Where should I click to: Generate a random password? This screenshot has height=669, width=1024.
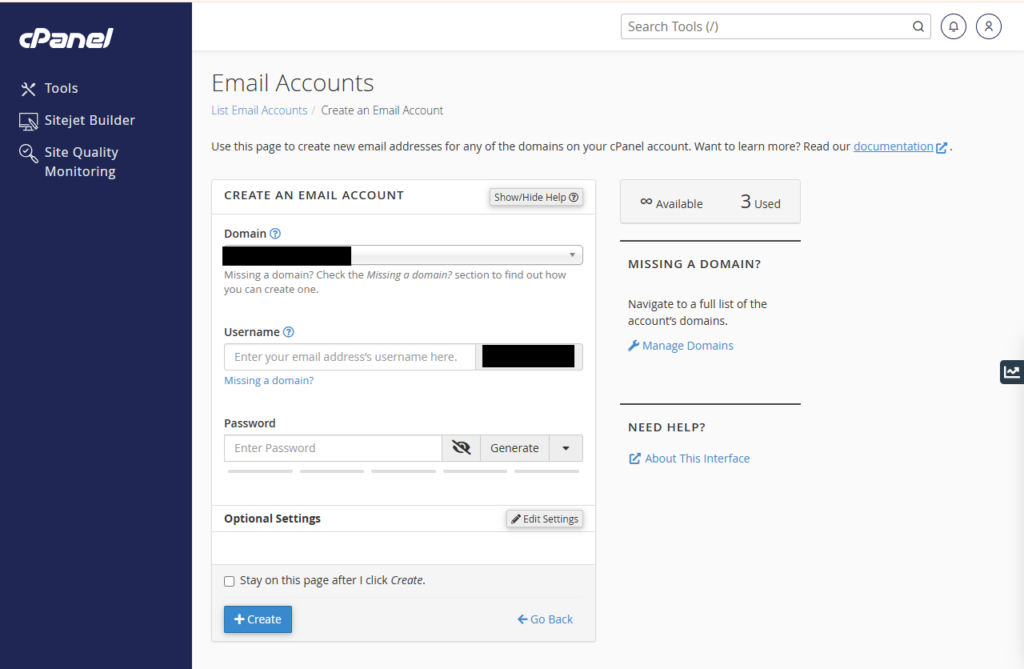(x=515, y=448)
